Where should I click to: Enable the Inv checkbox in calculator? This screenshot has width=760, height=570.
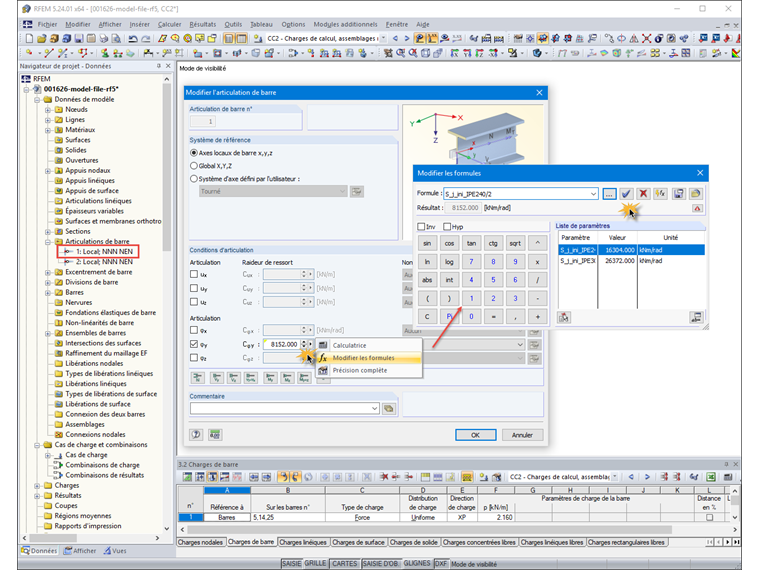pyautogui.click(x=421, y=226)
